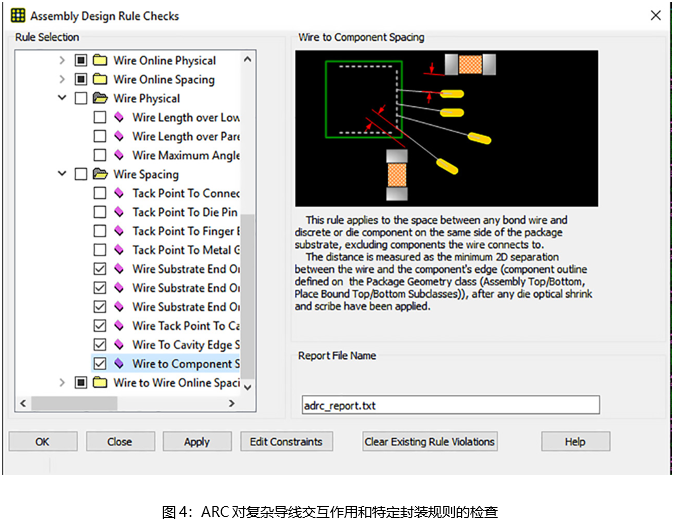Click the horizontal scroll-left arrow
This screenshot has height=526, width=675.
pyautogui.click(x=23, y=403)
